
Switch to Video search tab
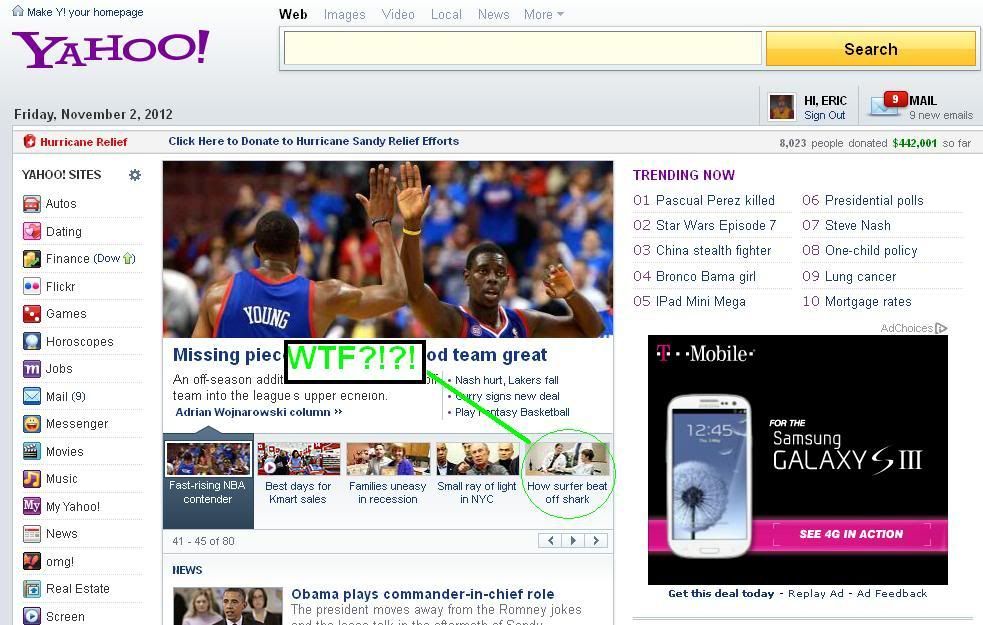[x=398, y=14]
